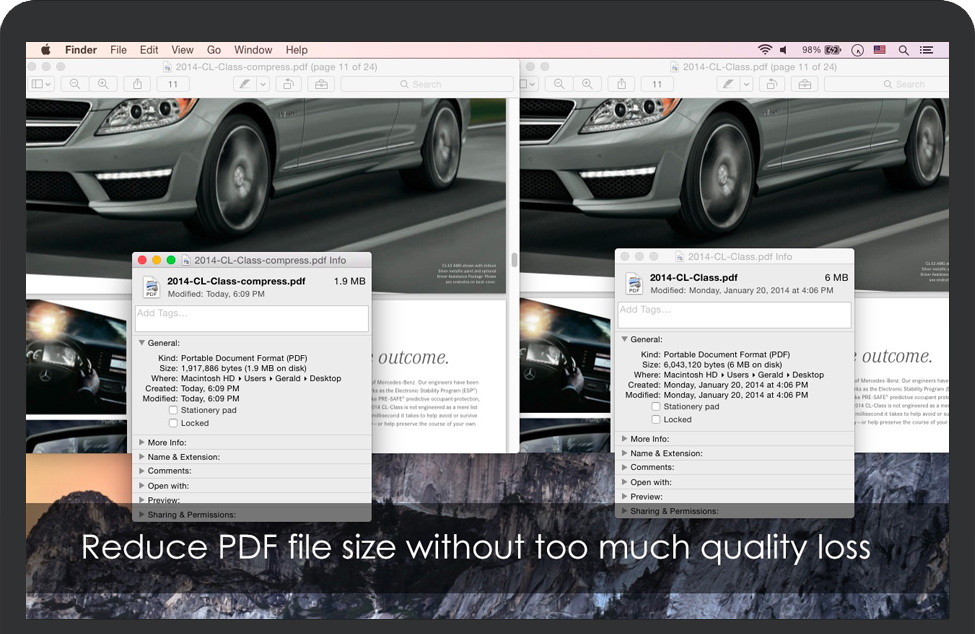Show markup toolbox in right Preview window
Viewport: 975px width, 634px height.
[x=804, y=85]
